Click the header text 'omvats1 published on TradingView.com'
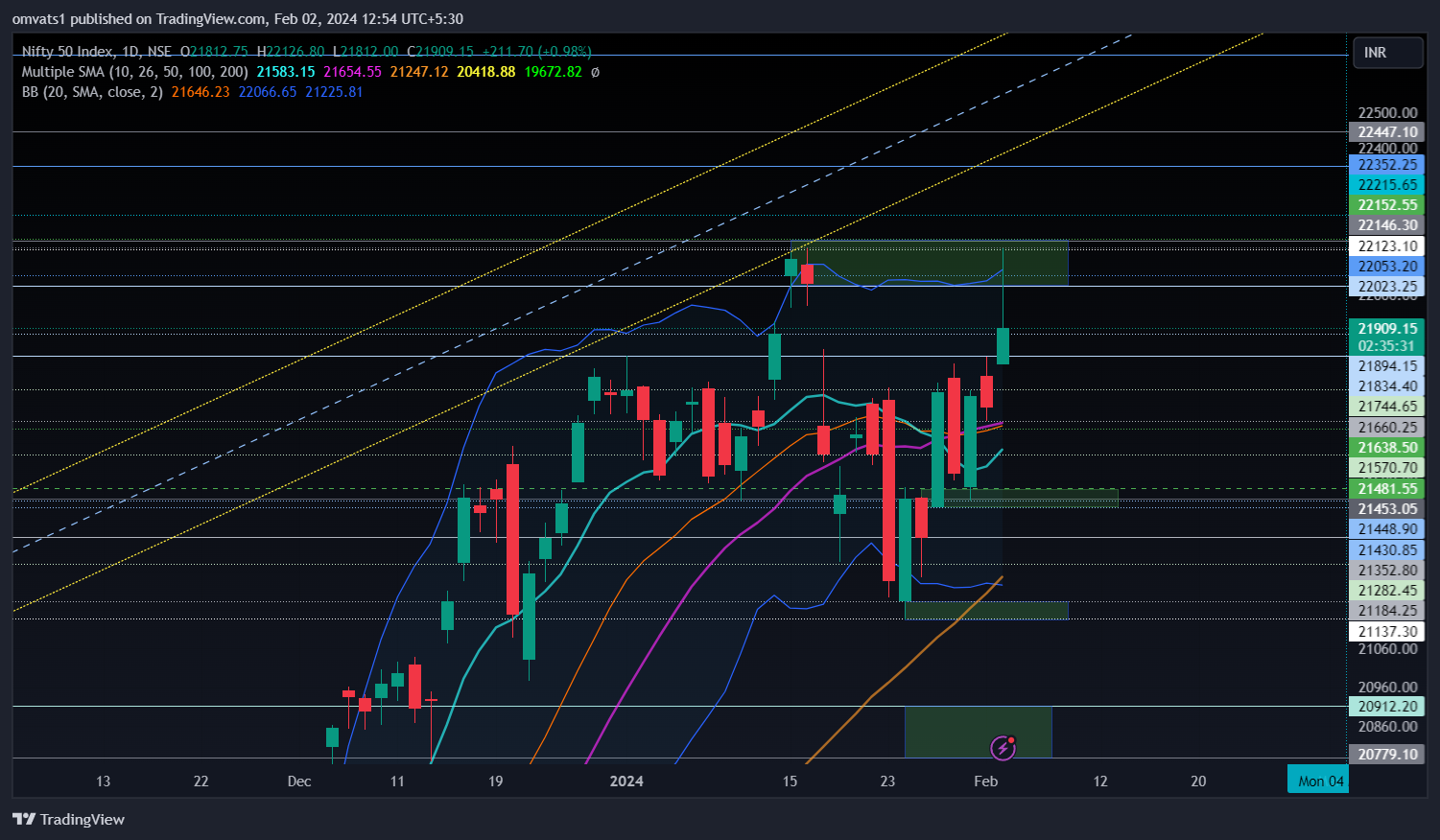The height and width of the screenshot is (840, 1440). click(140, 19)
